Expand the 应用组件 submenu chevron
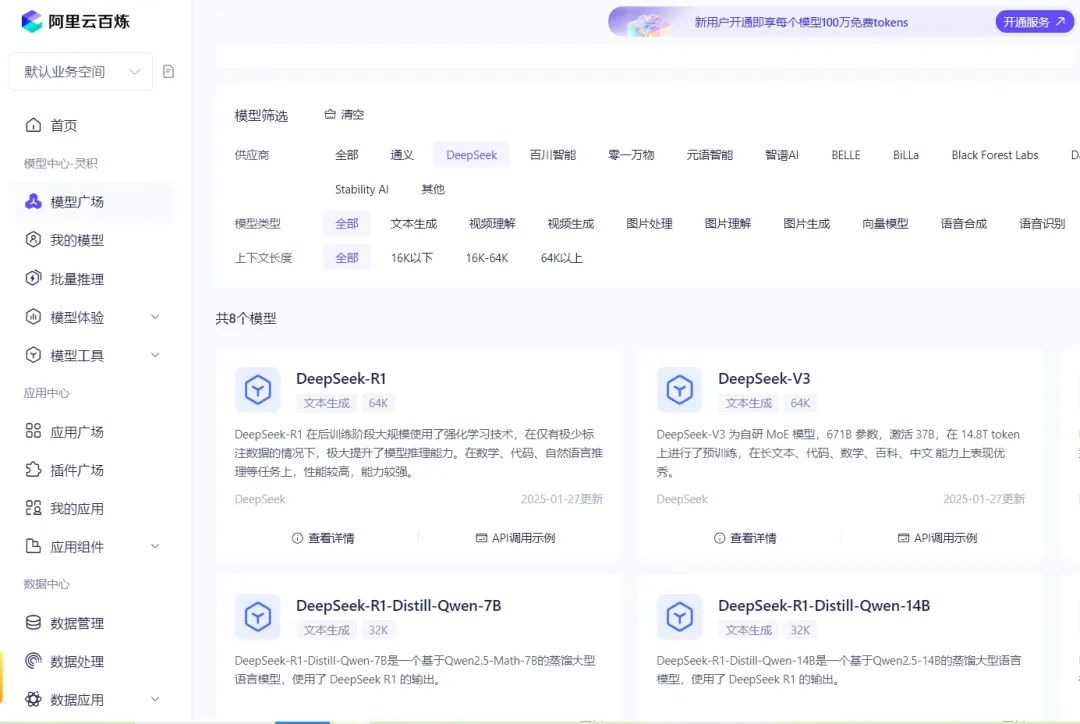Viewport: 1080px width, 724px height. [155, 546]
